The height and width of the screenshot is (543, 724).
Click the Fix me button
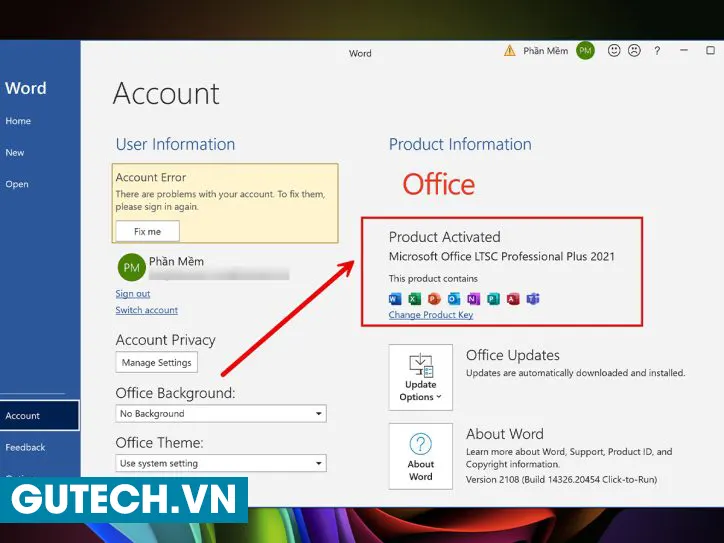(x=147, y=231)
